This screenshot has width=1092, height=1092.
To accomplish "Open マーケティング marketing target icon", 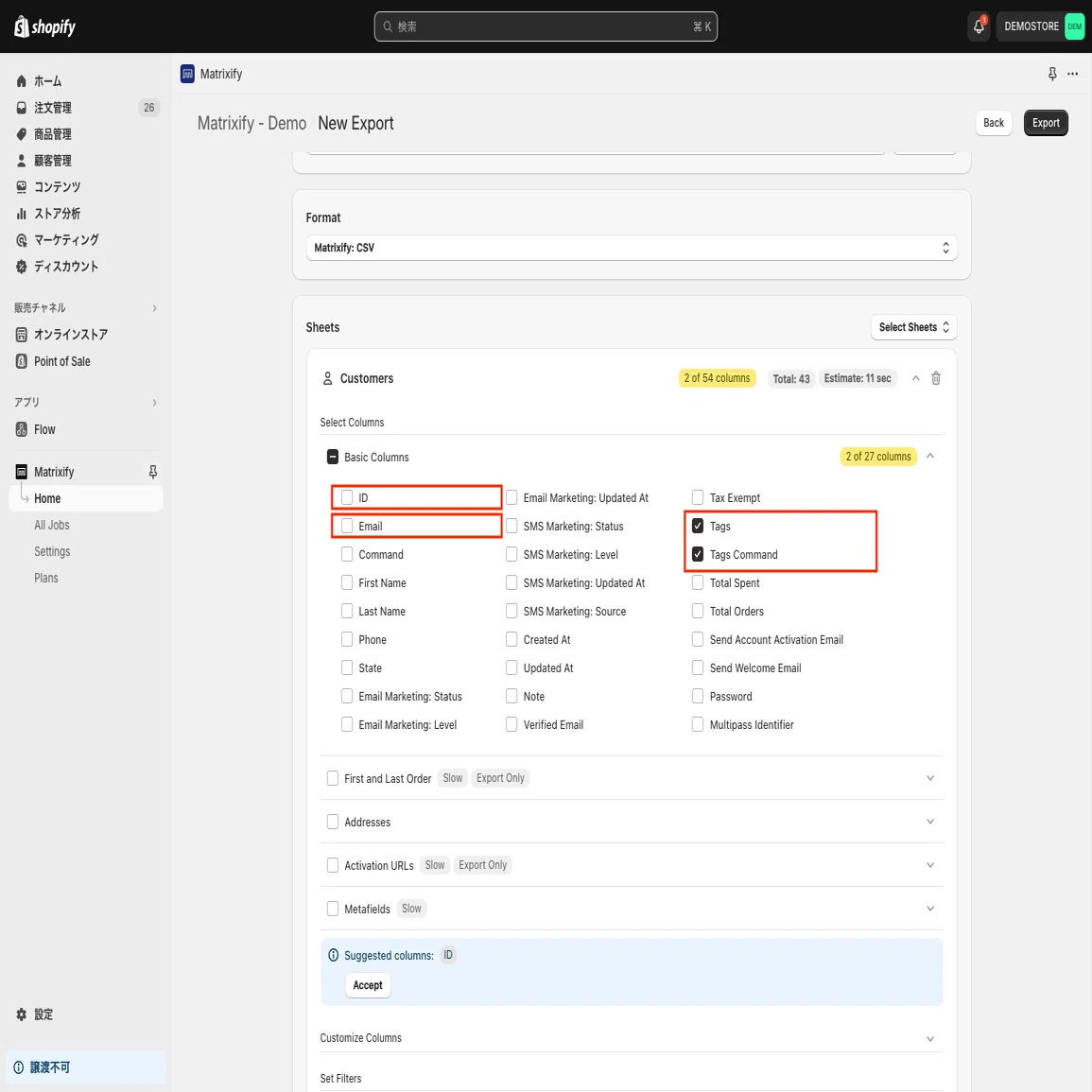I will (x=22, y=240).
